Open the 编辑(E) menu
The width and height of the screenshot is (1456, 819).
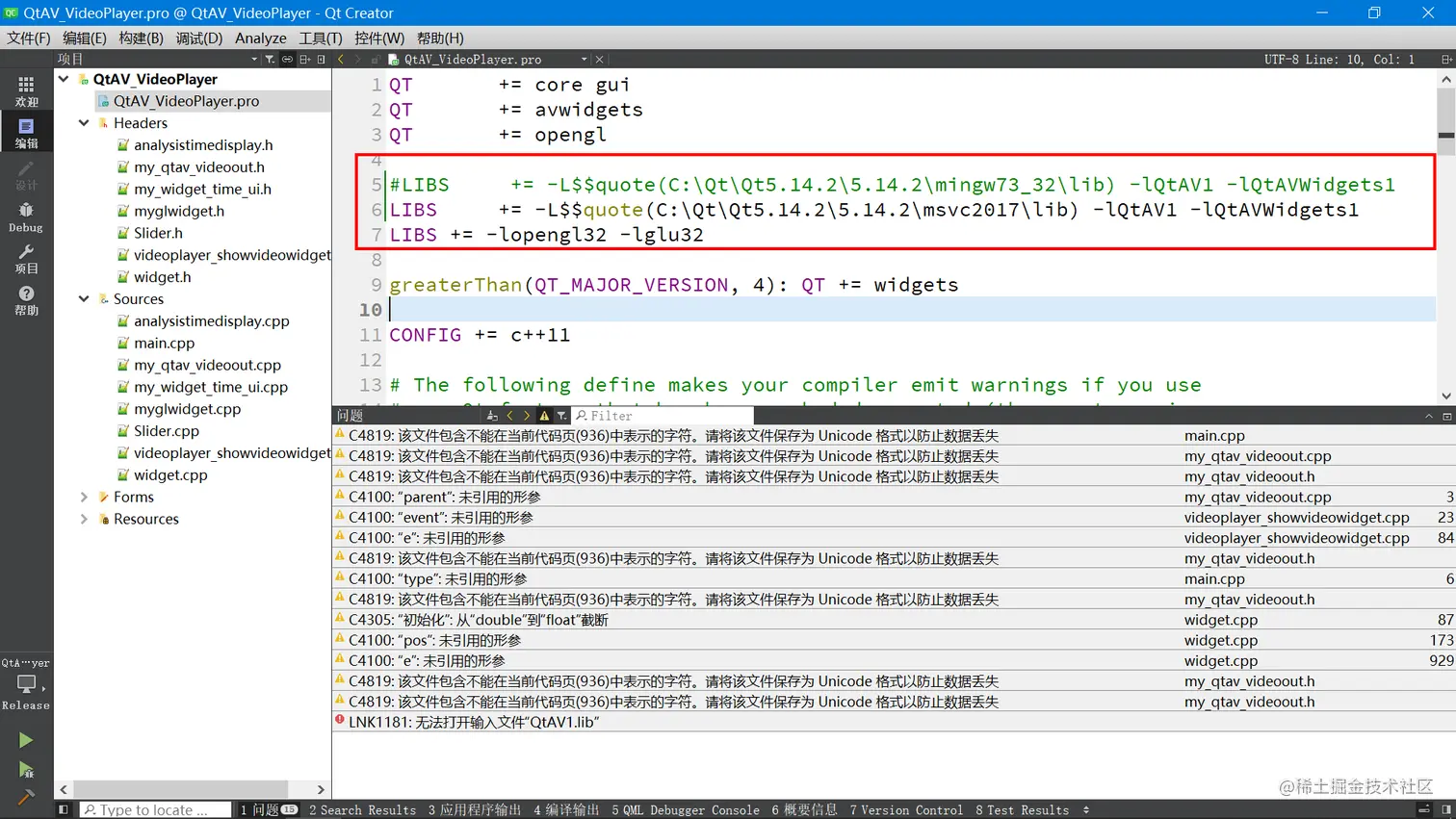(x=85, y=38)
